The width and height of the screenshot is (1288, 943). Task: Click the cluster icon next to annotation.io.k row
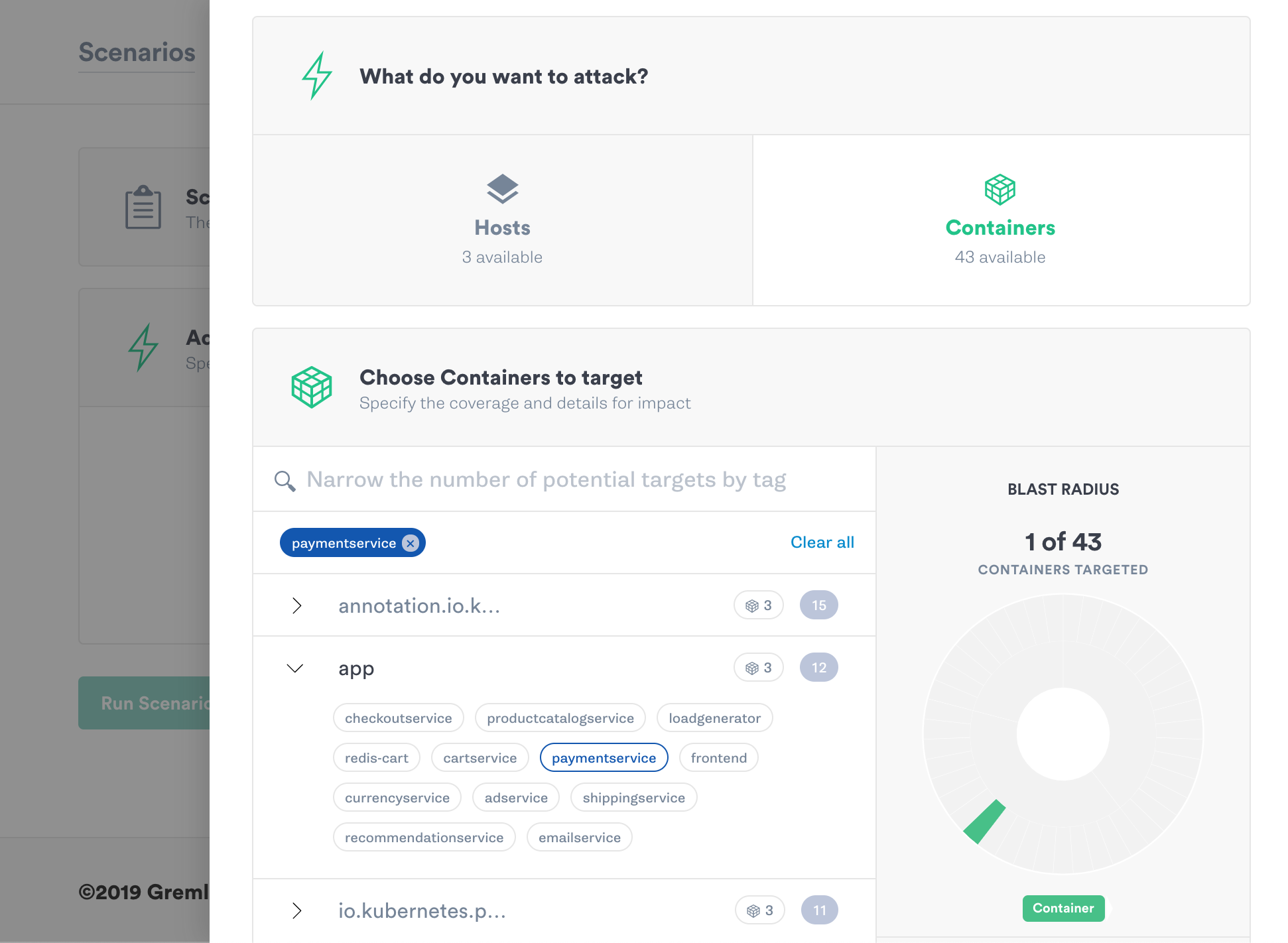[x=751, y=603]
